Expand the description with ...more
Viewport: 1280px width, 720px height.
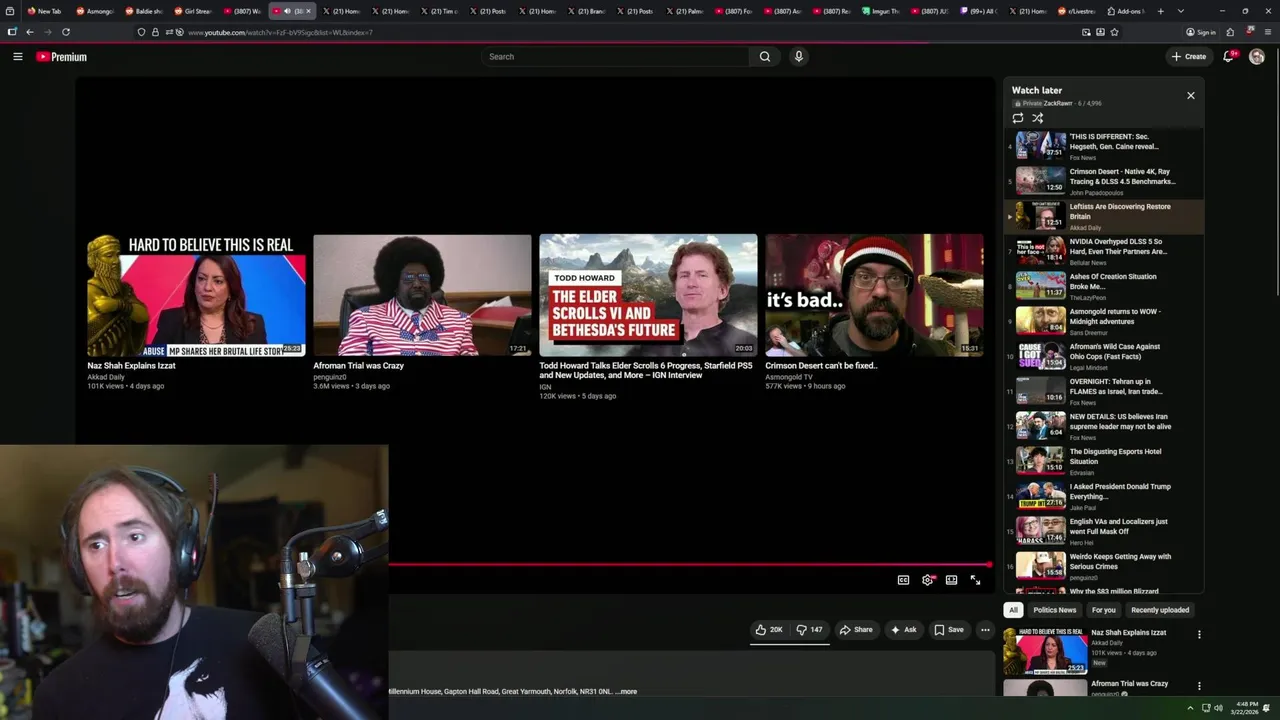627,691
